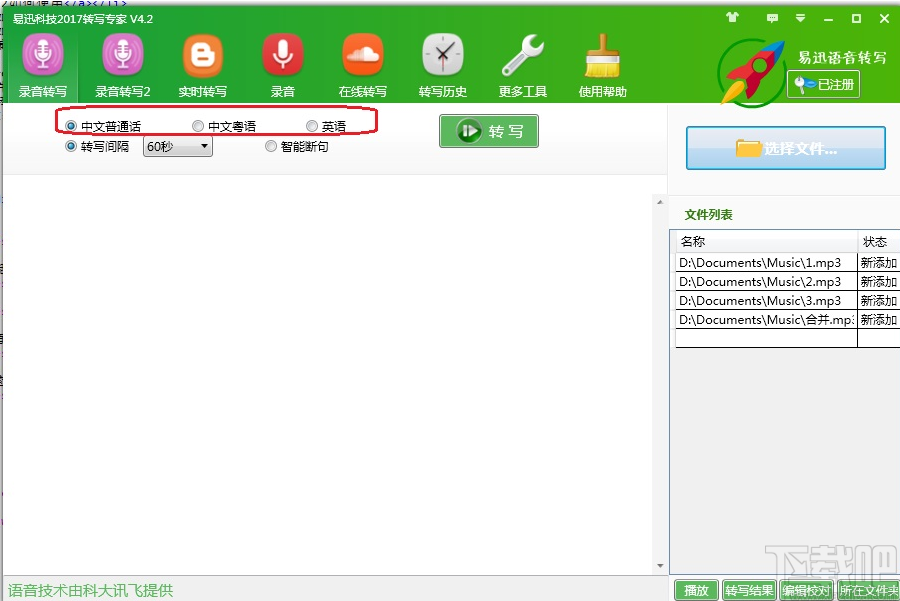Click the 名称 column header
The width and height of the screenshot is (900, 601).
pyautogui.click(x=766, y=242)
